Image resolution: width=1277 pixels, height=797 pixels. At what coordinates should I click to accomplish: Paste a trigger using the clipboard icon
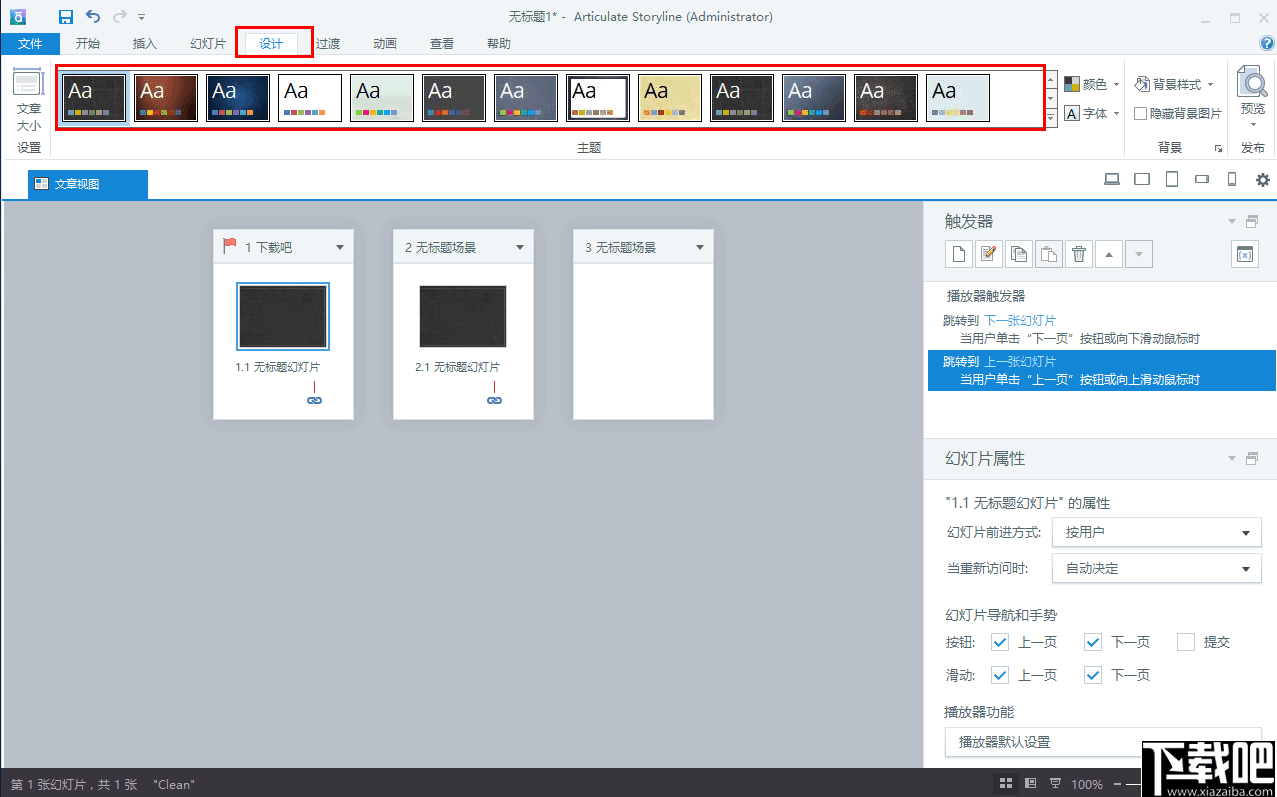(x=1048, y=253)
